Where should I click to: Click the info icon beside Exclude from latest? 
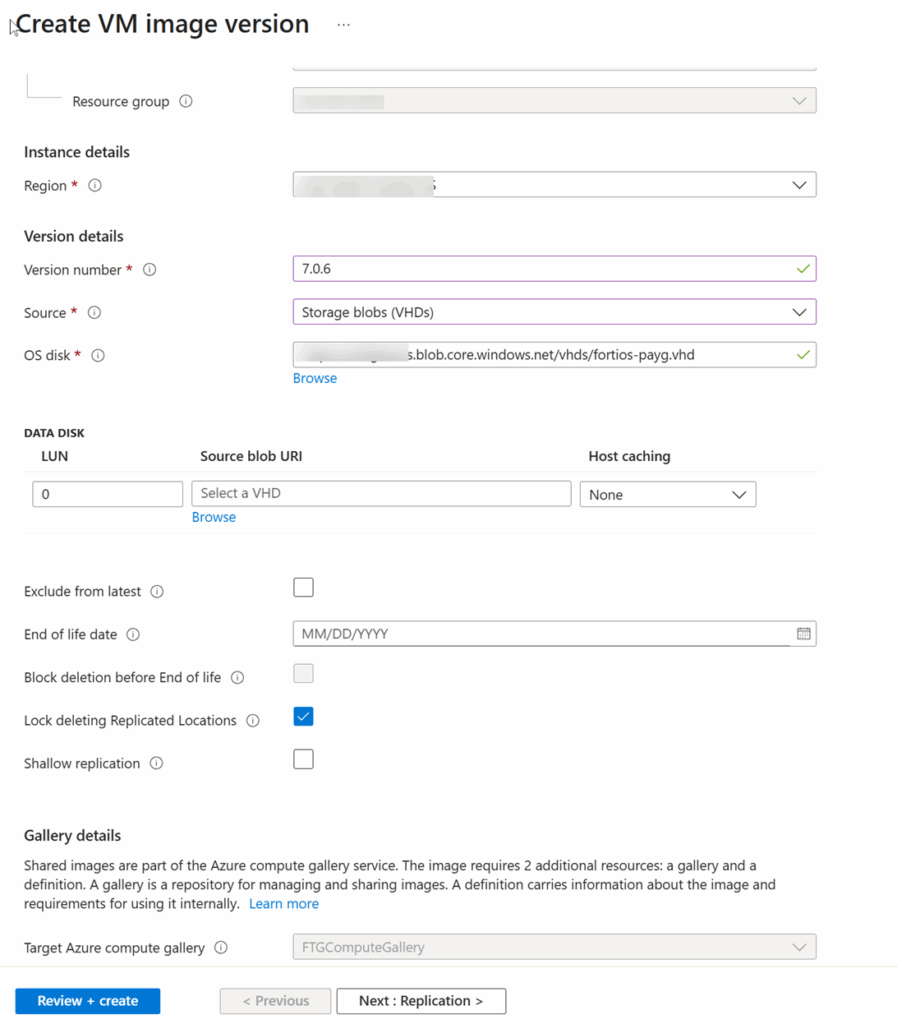point(157,592)
